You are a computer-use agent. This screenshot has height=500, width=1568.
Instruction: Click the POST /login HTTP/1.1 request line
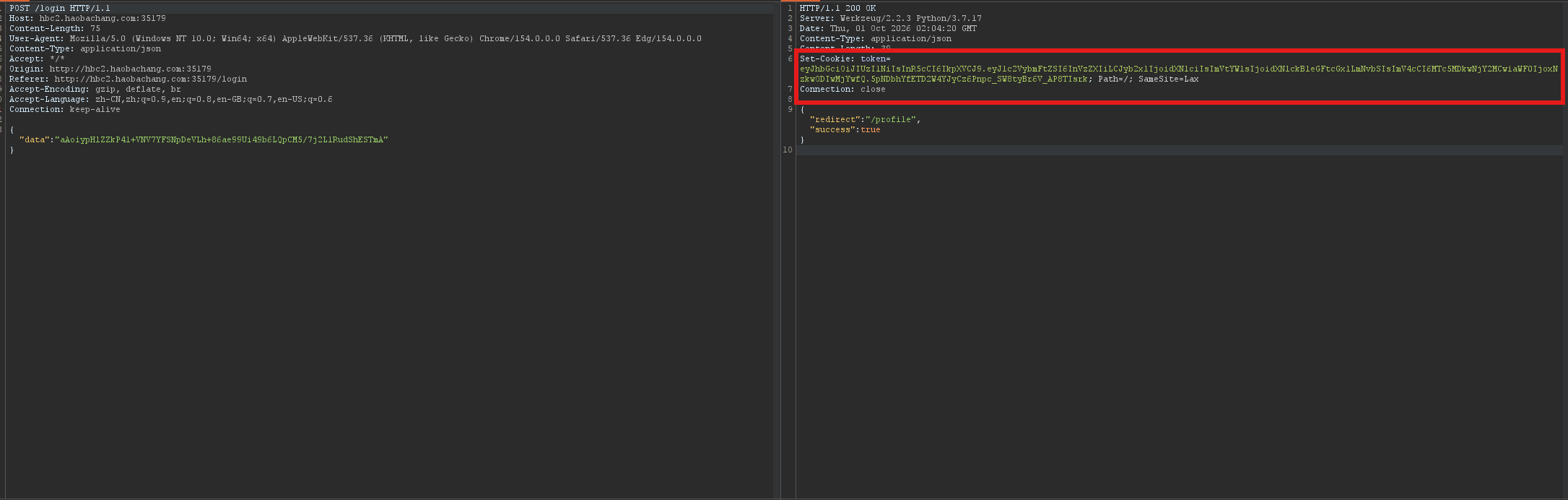[60, 9]
